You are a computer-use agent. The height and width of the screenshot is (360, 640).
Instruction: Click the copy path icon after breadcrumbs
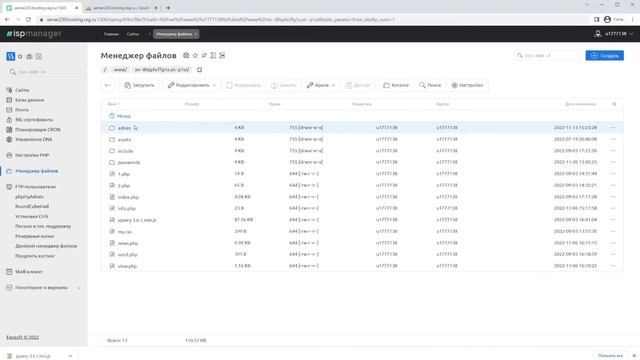[199, 70]
